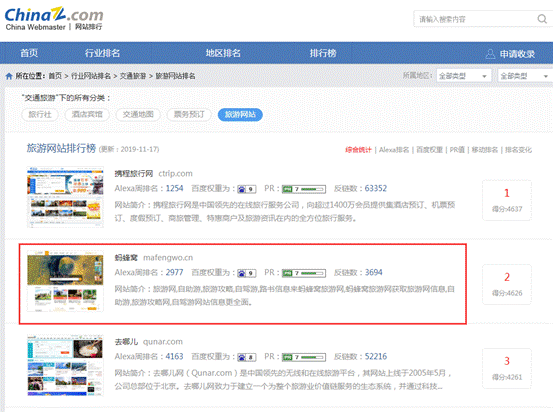Click backlink count 52216

pos(376,357)
